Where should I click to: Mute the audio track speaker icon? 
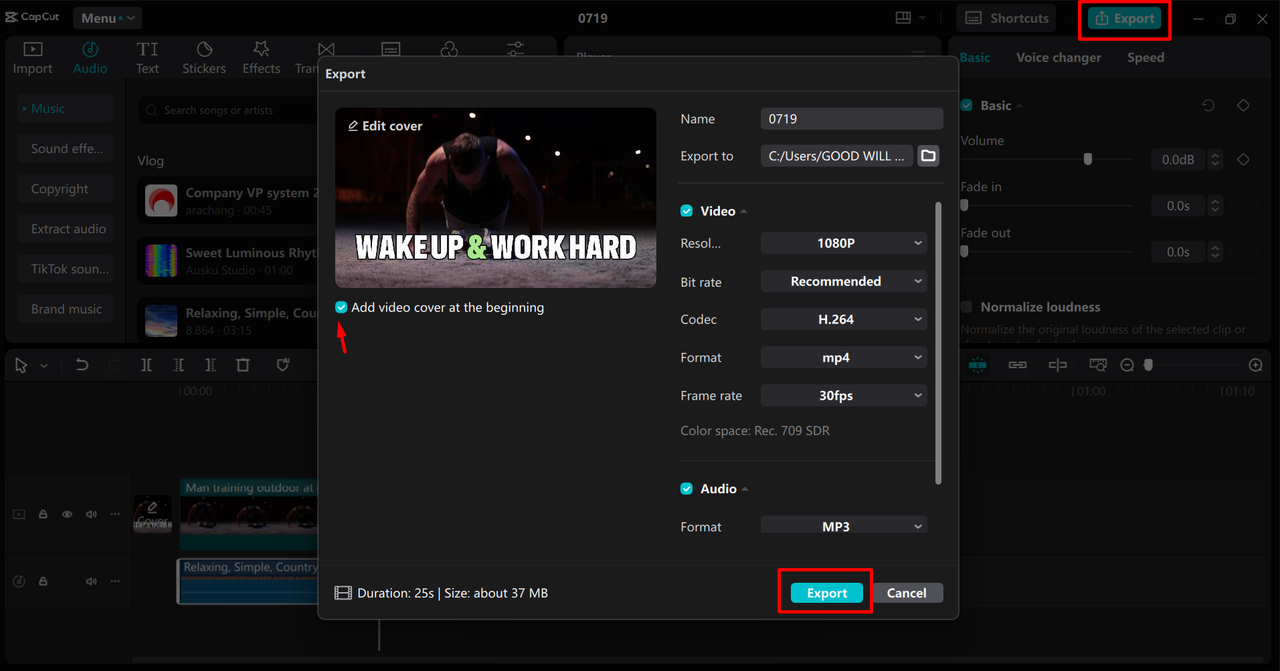(x=91, y=581)
